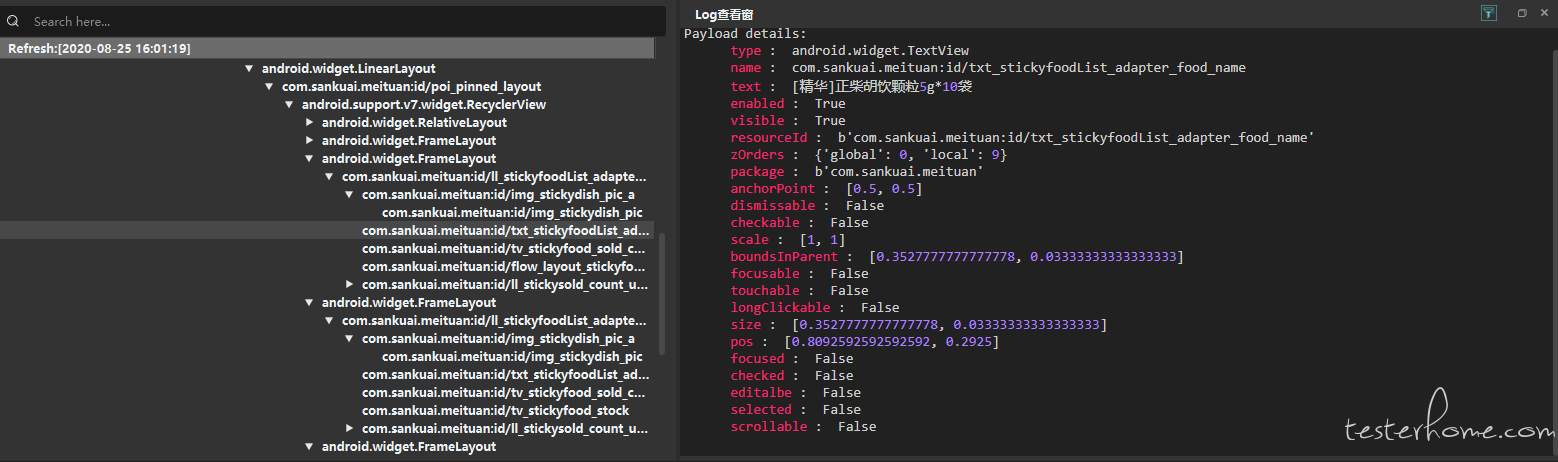The height and width of the screenshot is (462, 1558).
Task: Select the tv_stickyfood_stock tree row
Action: (x=495, y=411)
